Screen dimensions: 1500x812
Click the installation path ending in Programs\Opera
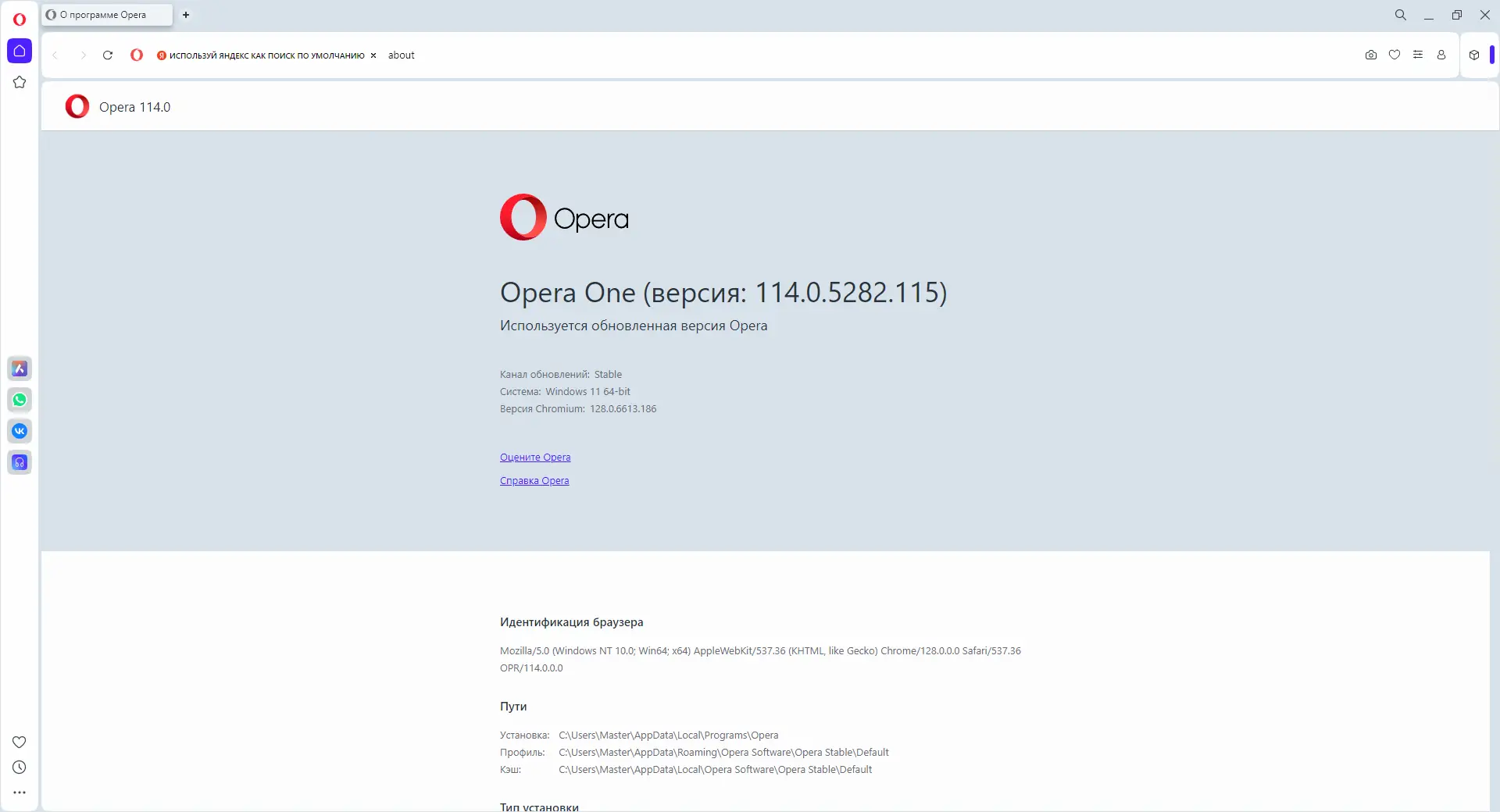point(669,735)
